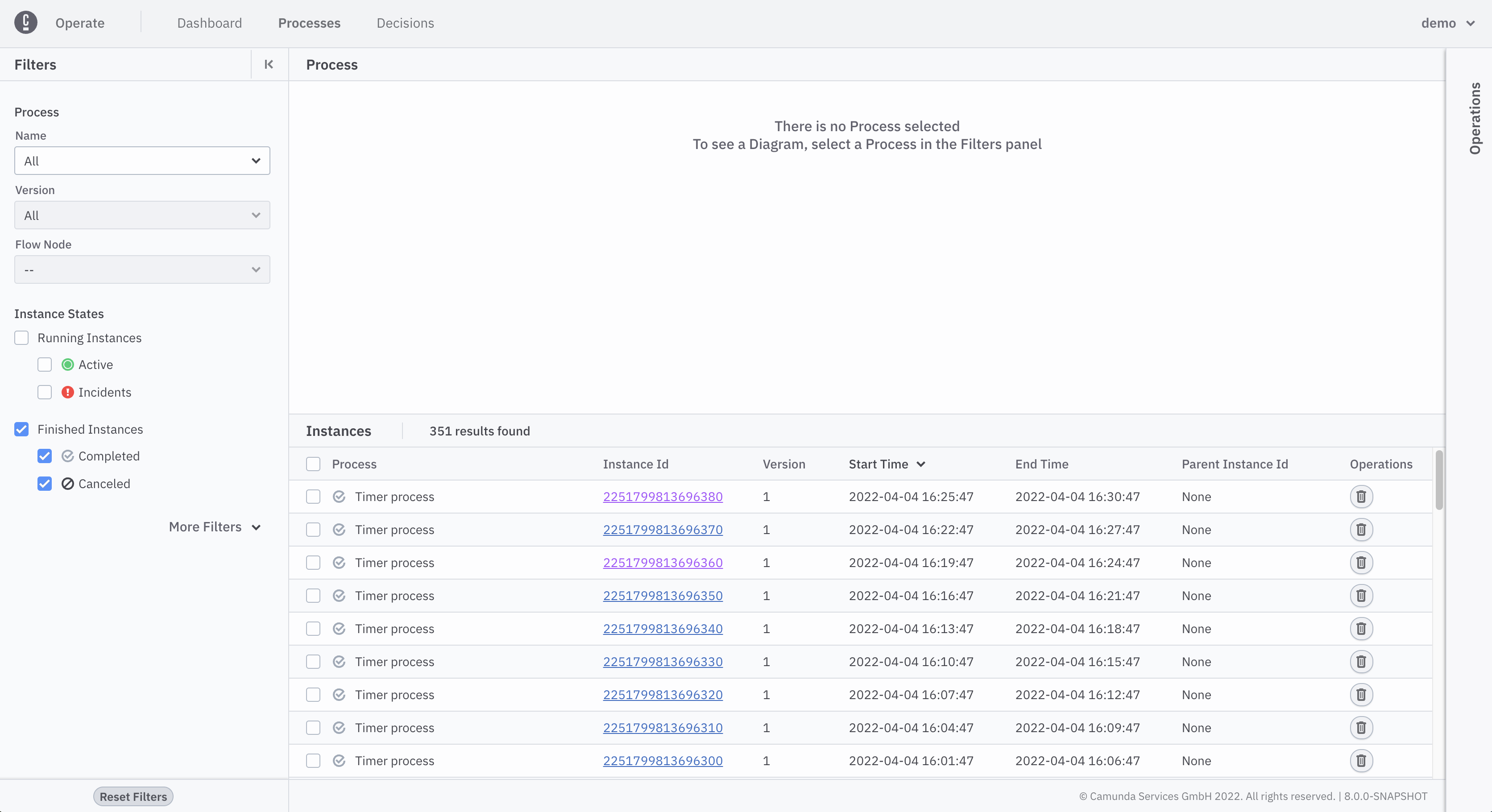Screen dimensions: 1492x812
Task: Click the completed checkmark icon beside instance 2251799813696380
Action: click(339, 497)
